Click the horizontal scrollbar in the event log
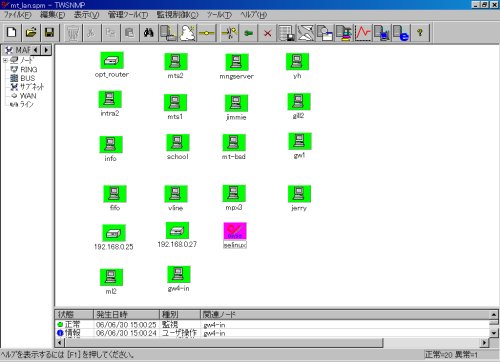500x362 pixels. click(x=224, y=342)
